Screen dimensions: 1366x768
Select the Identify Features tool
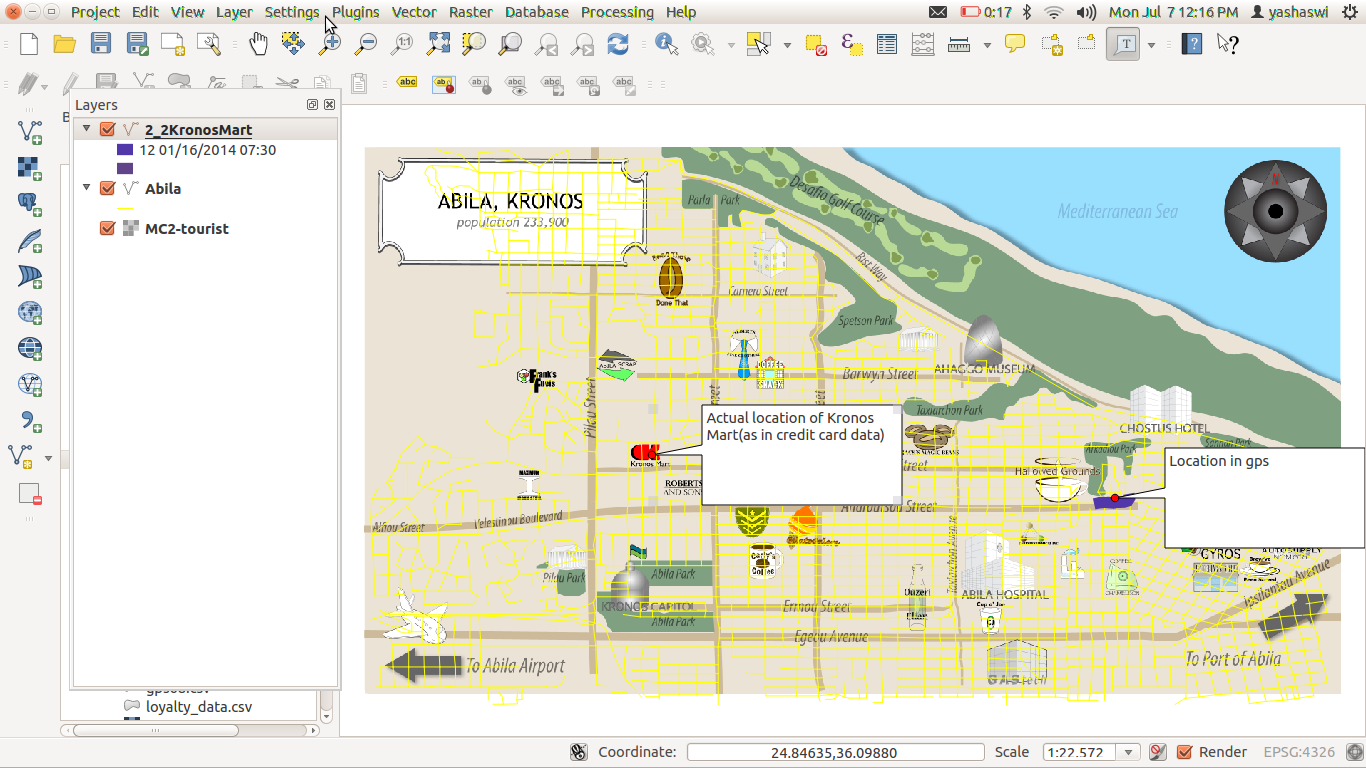667,44
